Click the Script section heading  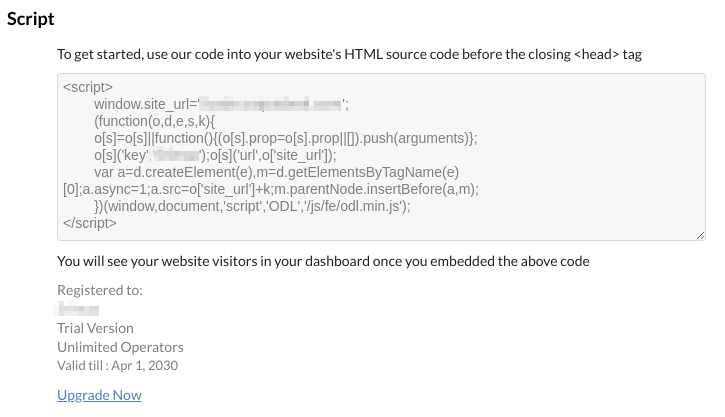click(31, 19)
